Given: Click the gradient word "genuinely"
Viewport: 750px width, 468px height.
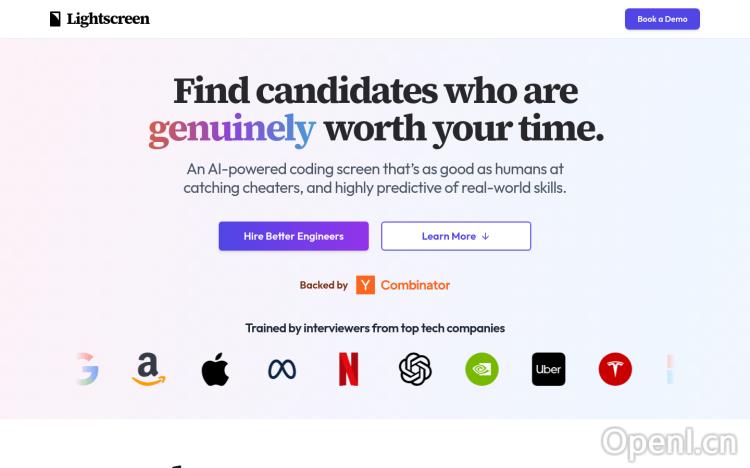Looking at the screenshot, I should coord(232,129).
